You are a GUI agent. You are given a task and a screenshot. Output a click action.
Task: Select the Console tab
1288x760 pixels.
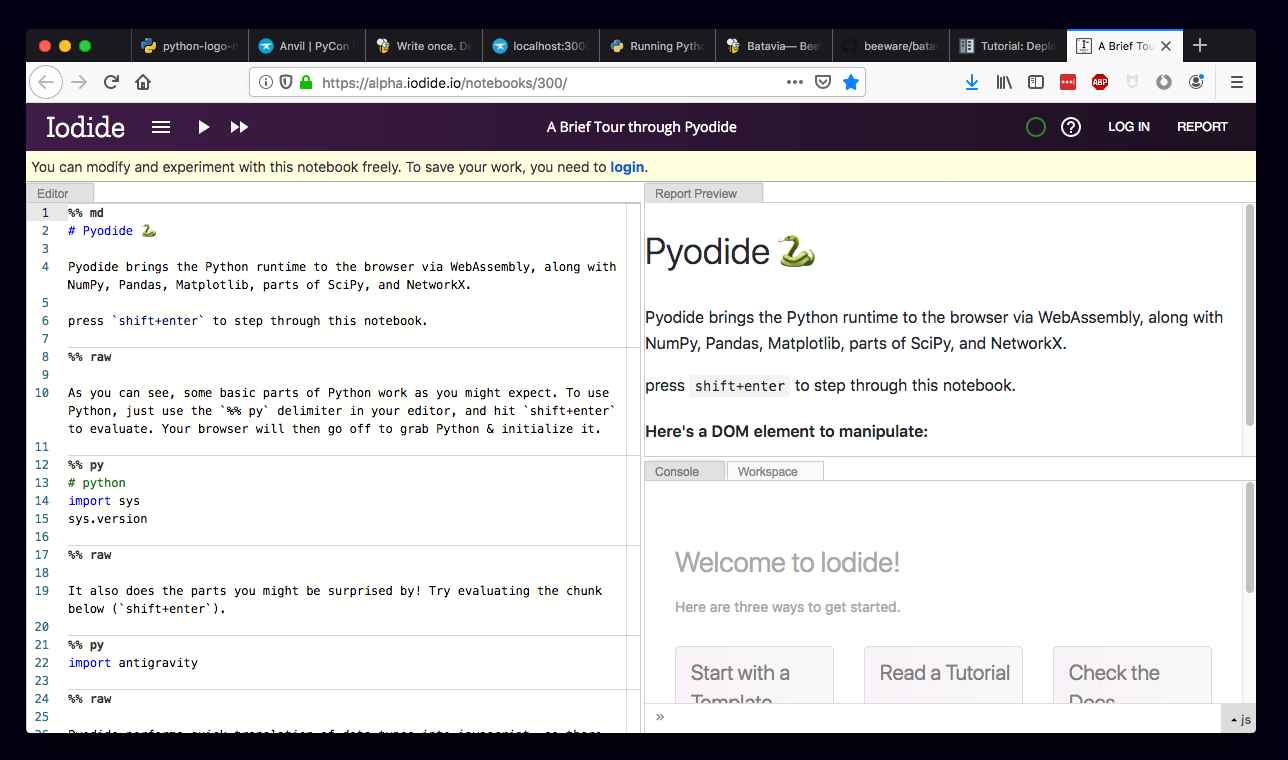tap(678, 470)
